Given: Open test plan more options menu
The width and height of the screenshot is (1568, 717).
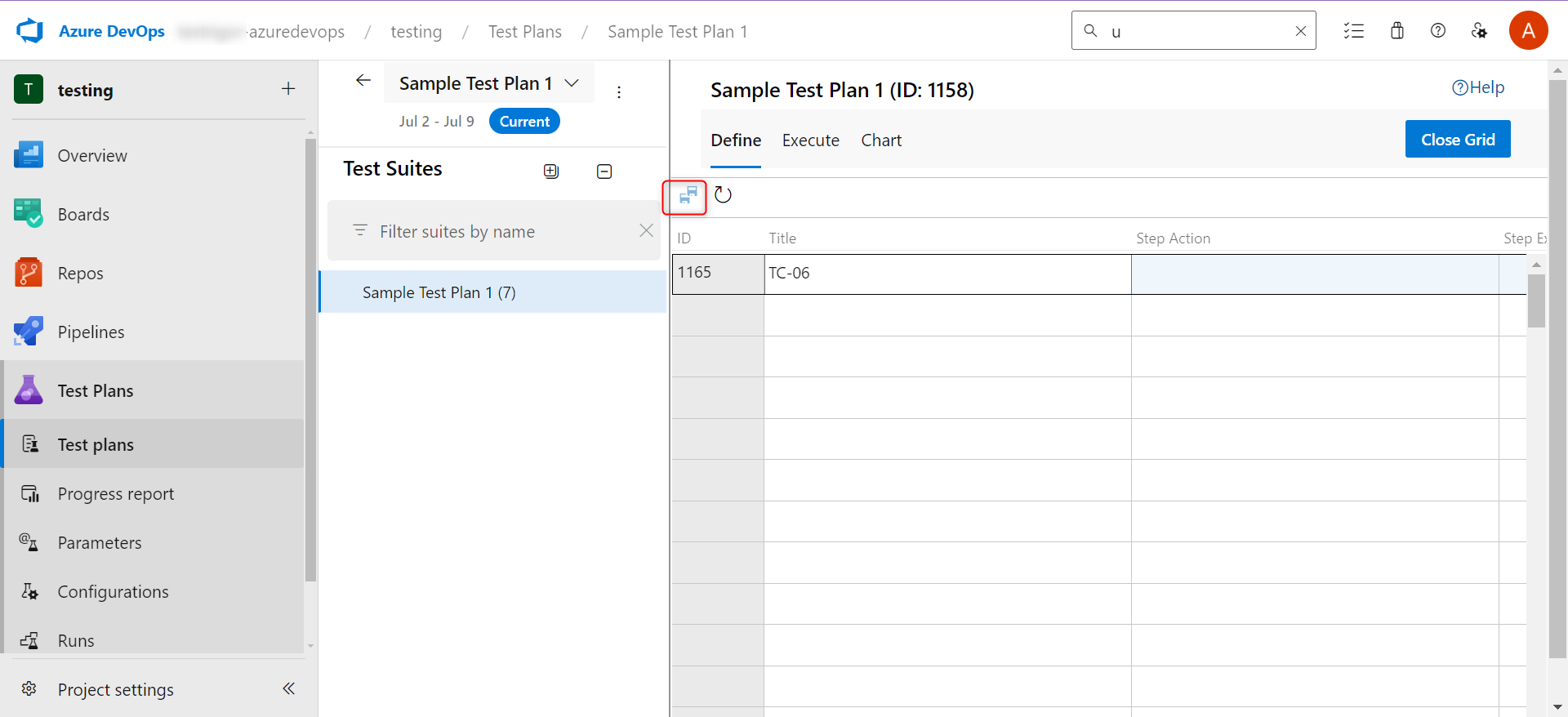Looking at the screenshot, I should click(619, 92).
